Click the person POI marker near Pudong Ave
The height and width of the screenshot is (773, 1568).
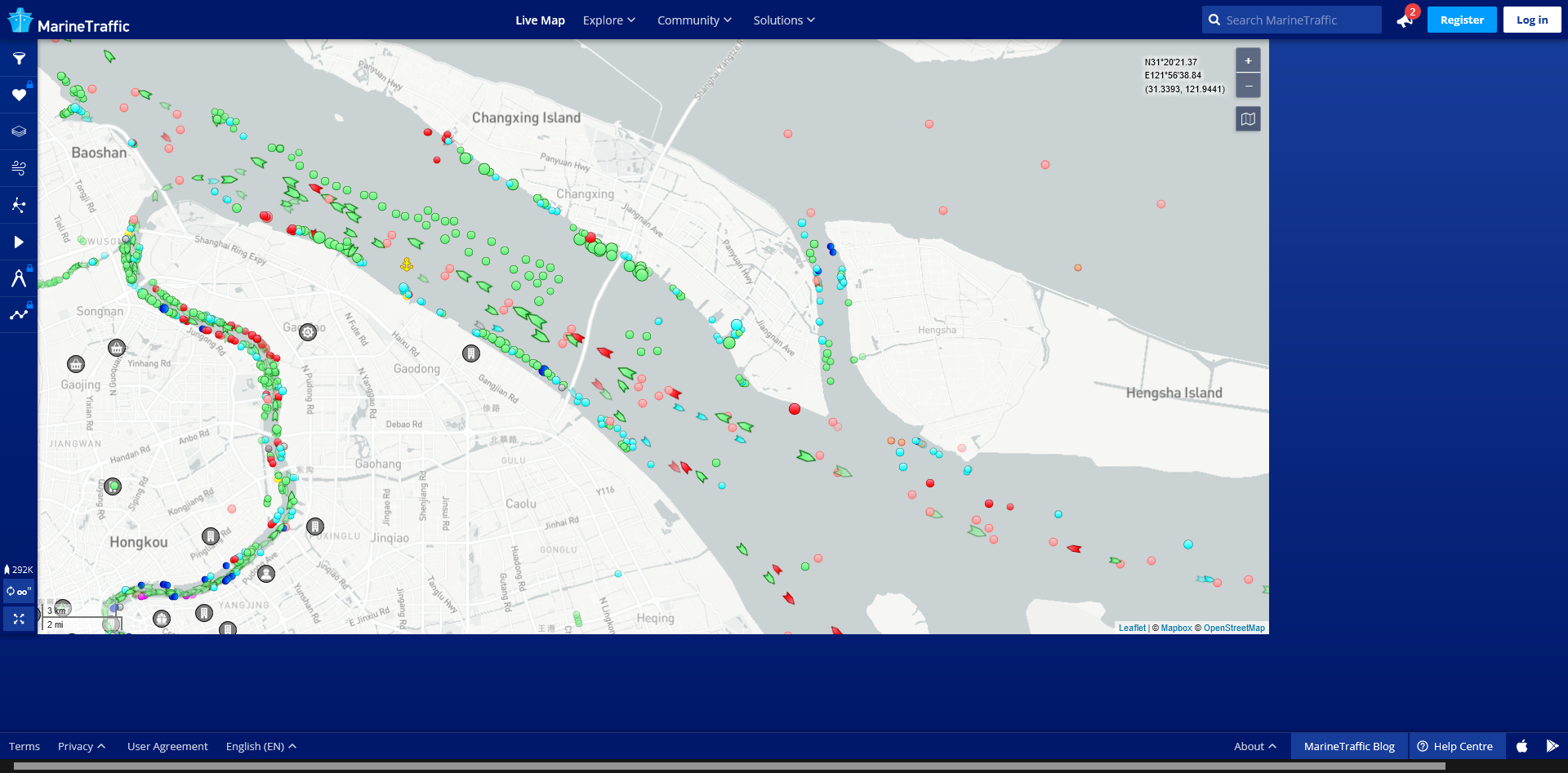pos(266,574)
